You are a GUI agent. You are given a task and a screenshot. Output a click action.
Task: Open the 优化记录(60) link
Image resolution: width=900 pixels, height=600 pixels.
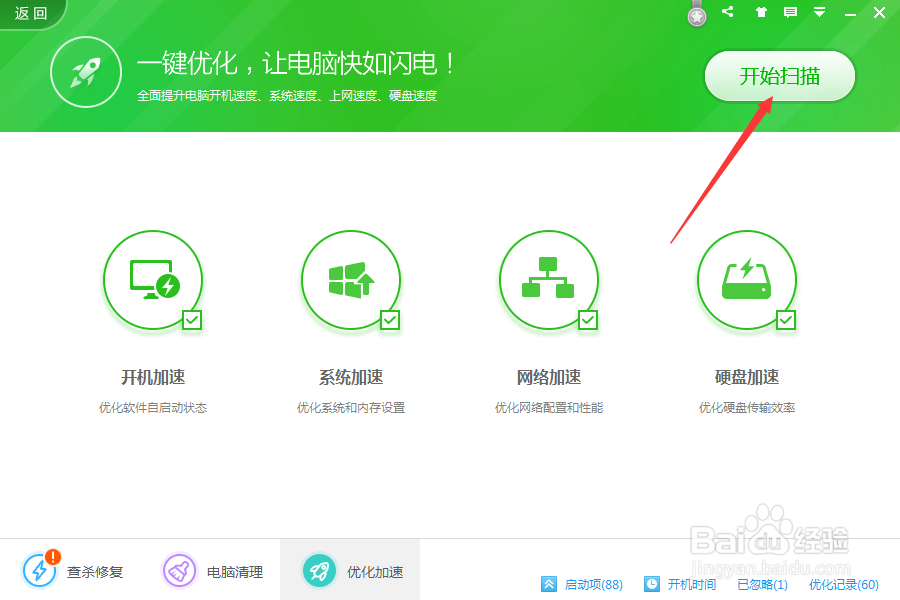[x=844, y=584]
